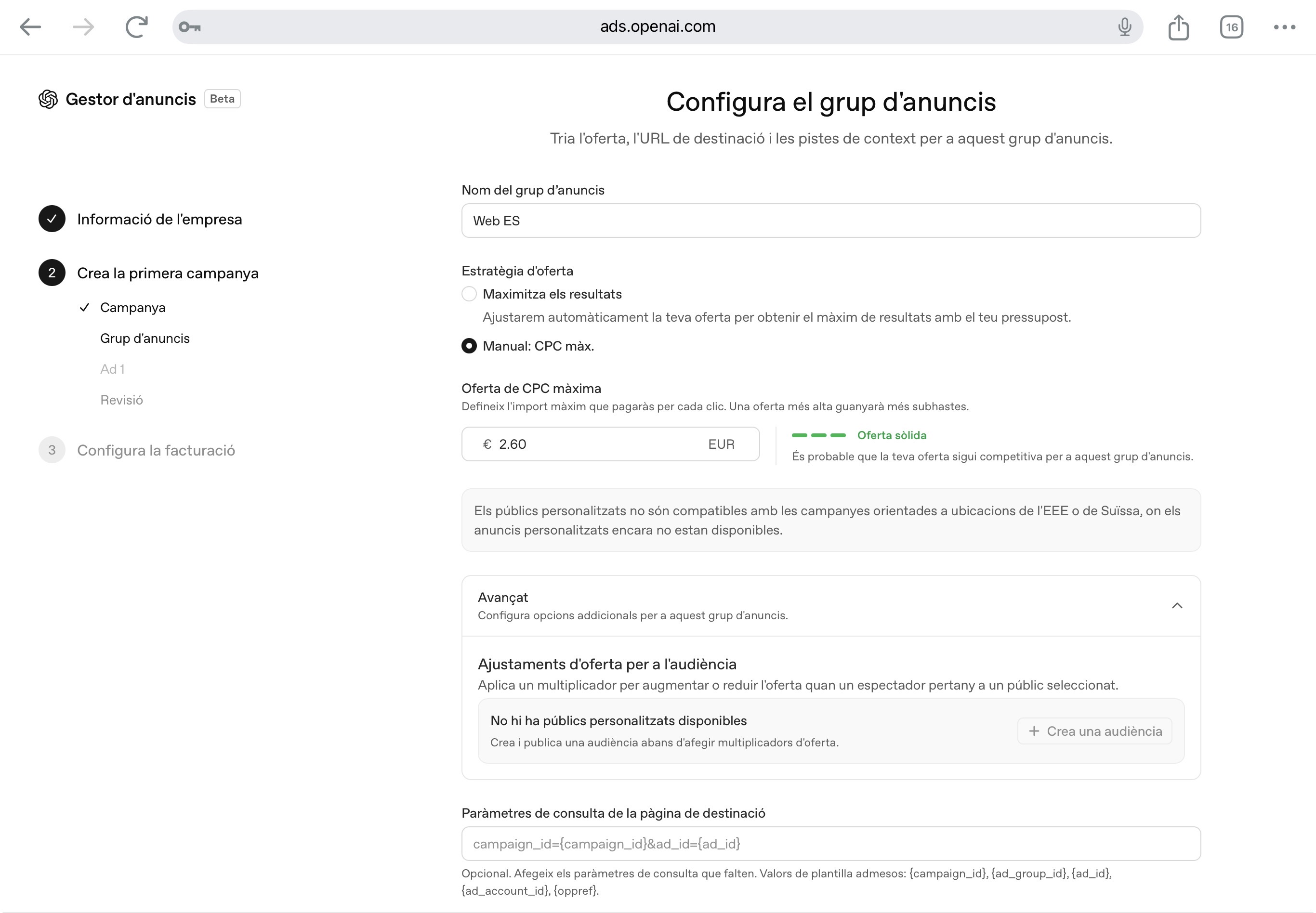Click the Paràmetres de consulta input field
1316x913 pixels.
(x=831, y=844)
